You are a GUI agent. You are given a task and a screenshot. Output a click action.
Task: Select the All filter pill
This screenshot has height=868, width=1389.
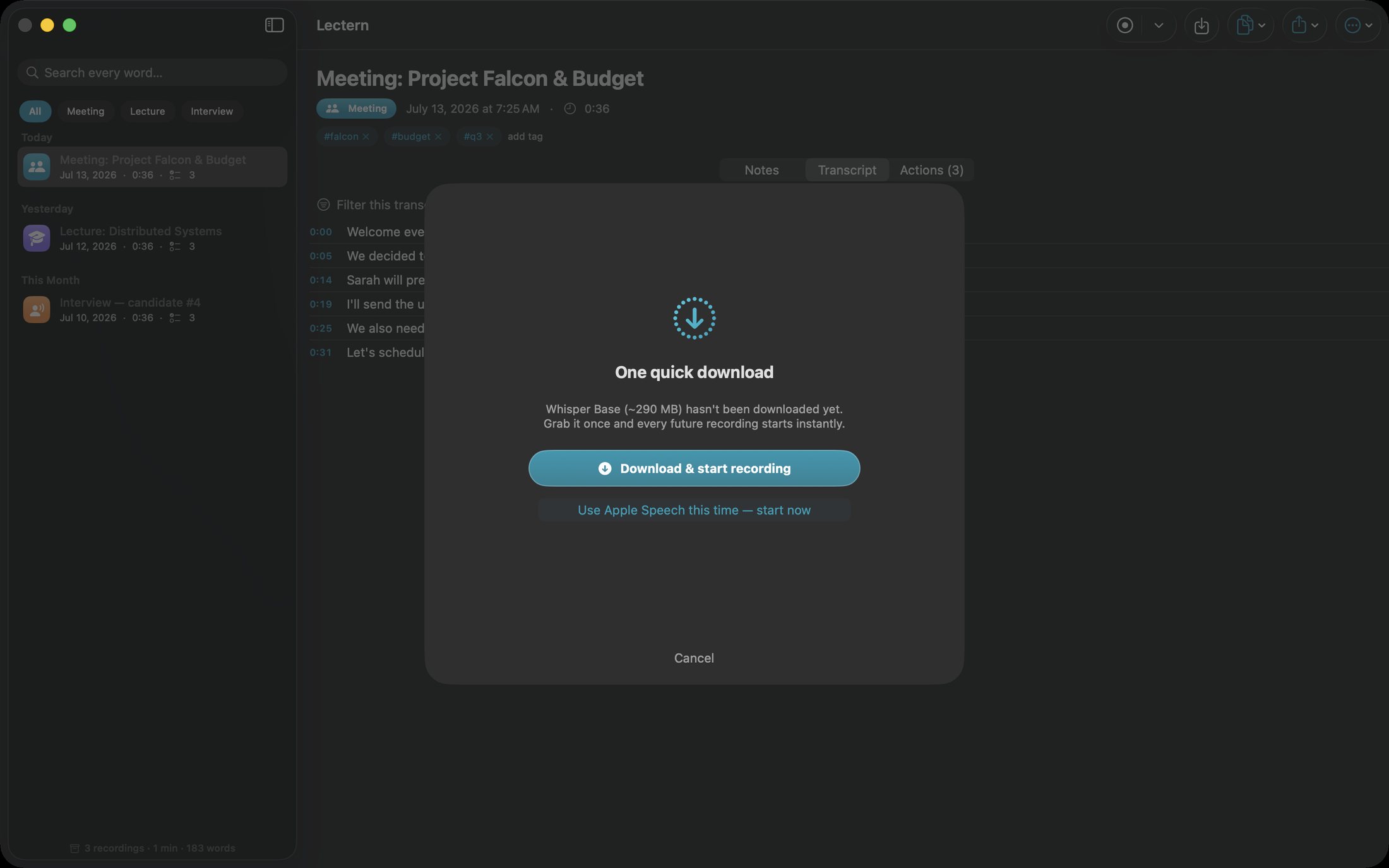coord(35,111)
